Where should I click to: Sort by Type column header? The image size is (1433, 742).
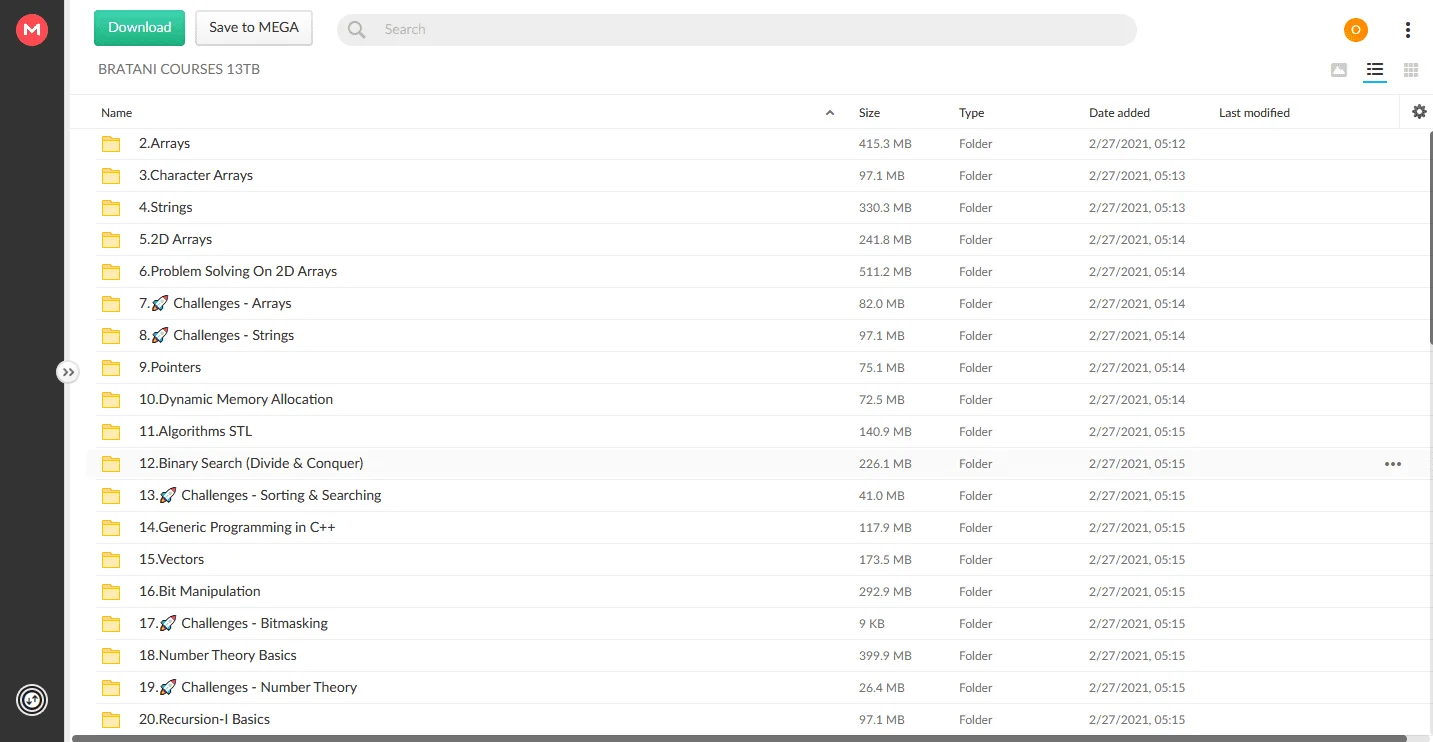[971, 113]
